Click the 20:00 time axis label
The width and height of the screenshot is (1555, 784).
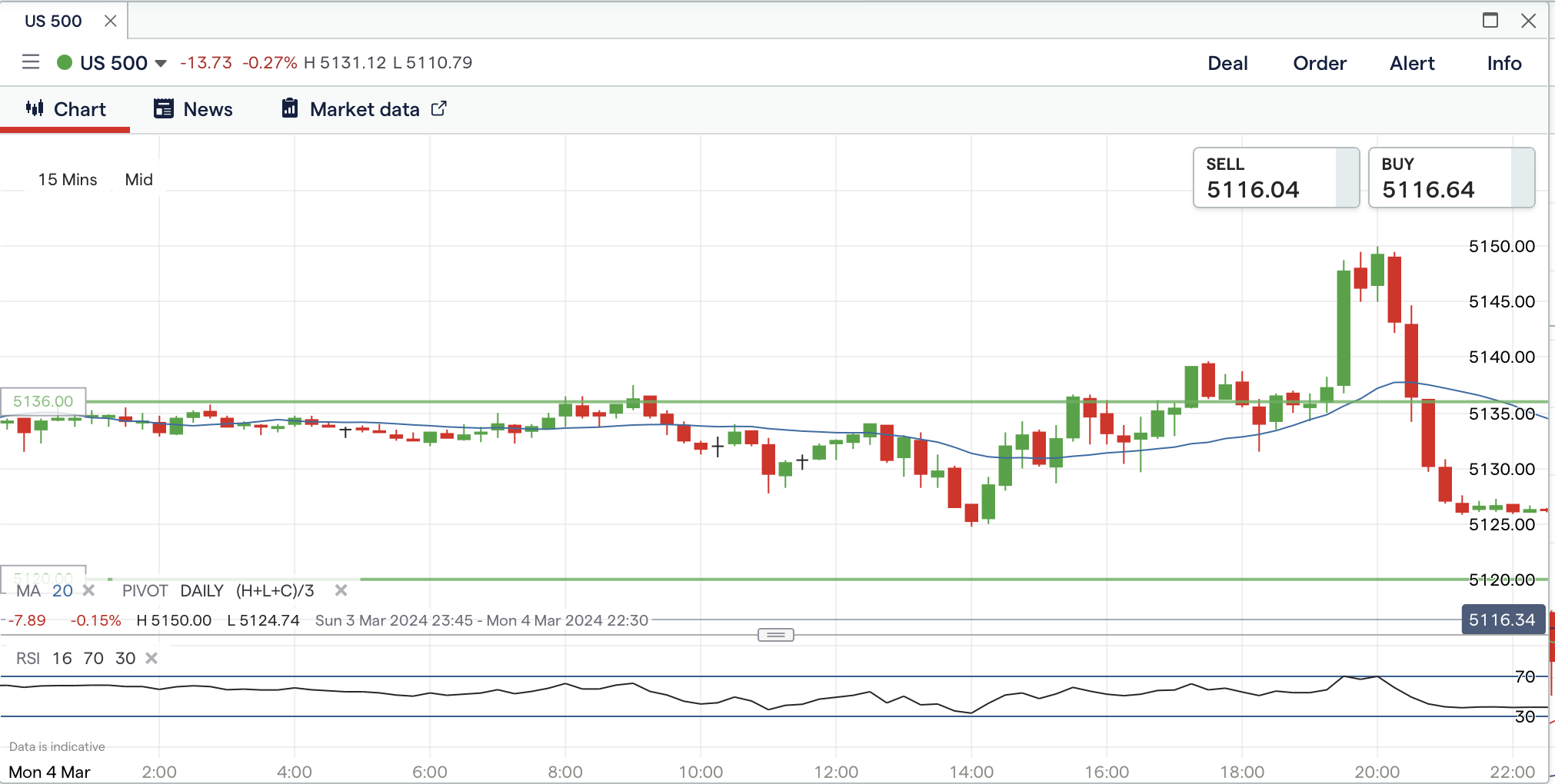[x=1377, y=772]
